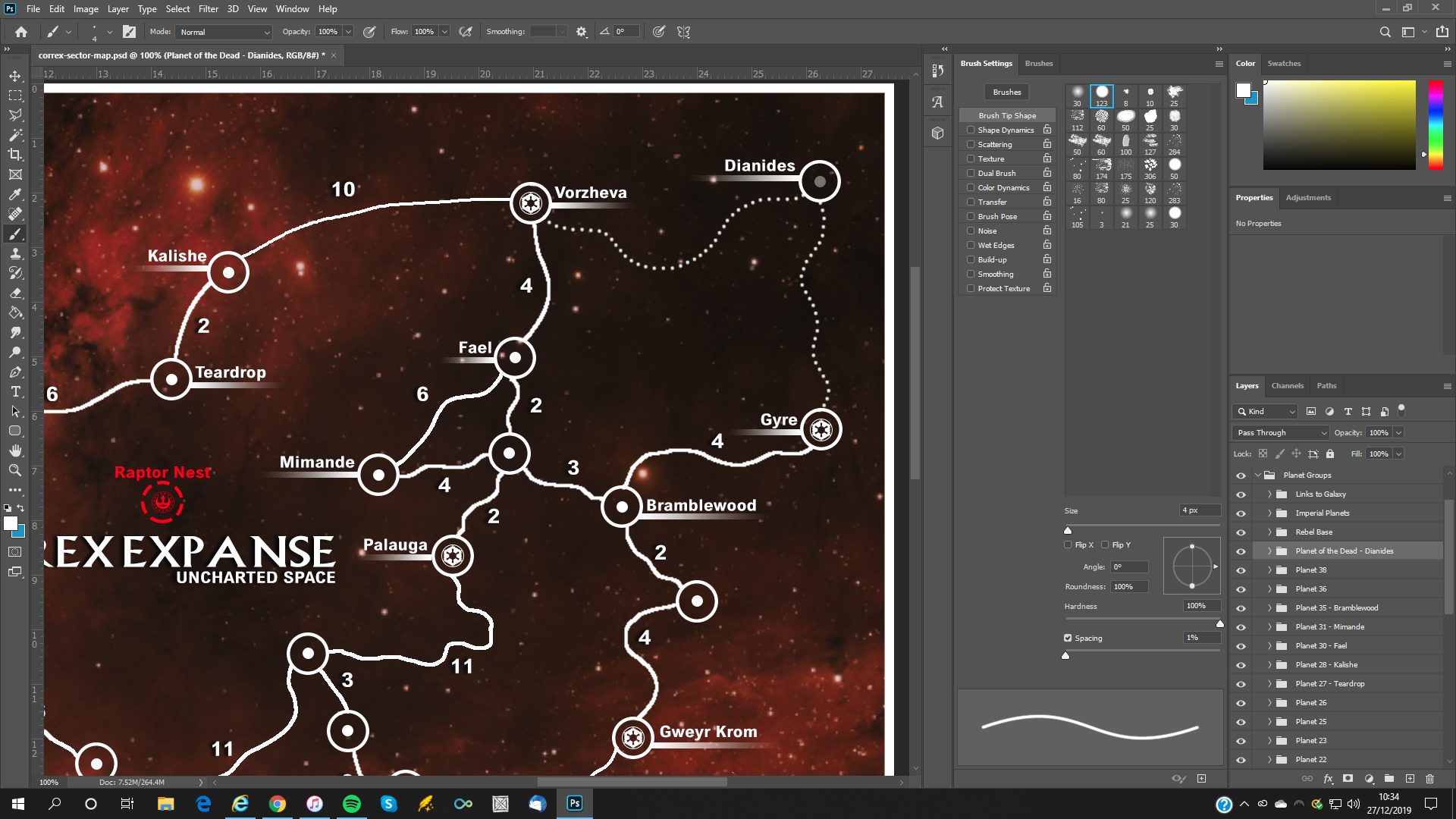The height and width of the screenshot is (819, 1456).
Task: Enable airbrush-style build-up icon
Action: click(x=466, y=32)
